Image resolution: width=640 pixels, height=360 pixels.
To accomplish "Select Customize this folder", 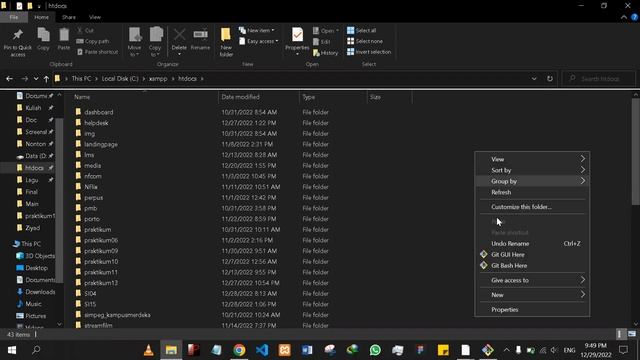I will point(533,207).
